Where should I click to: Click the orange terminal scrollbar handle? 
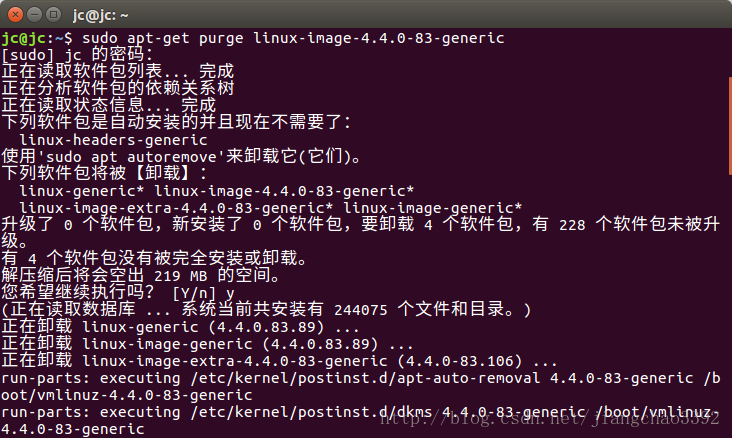tap(730, 126)
